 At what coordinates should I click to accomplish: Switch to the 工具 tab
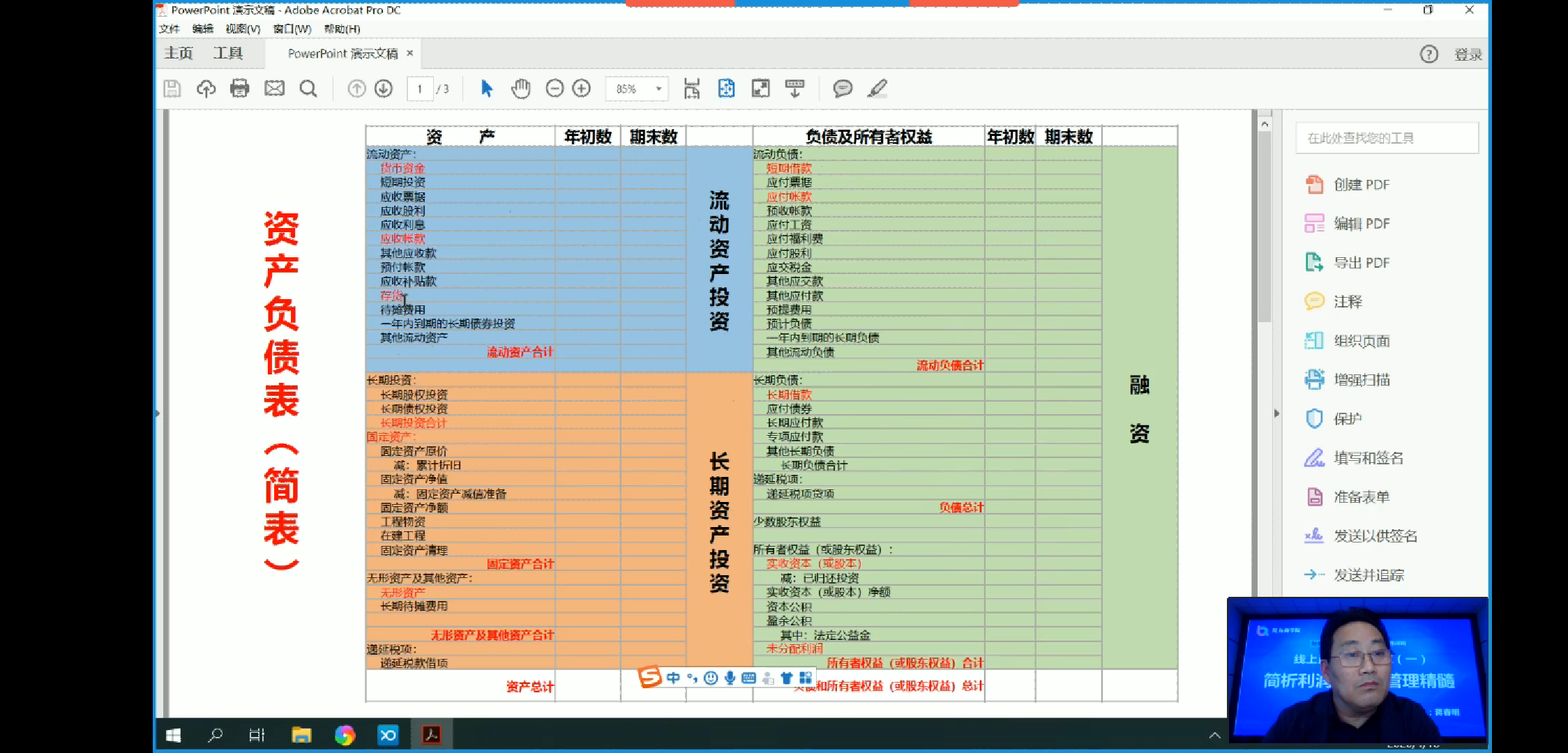[228, 54]
